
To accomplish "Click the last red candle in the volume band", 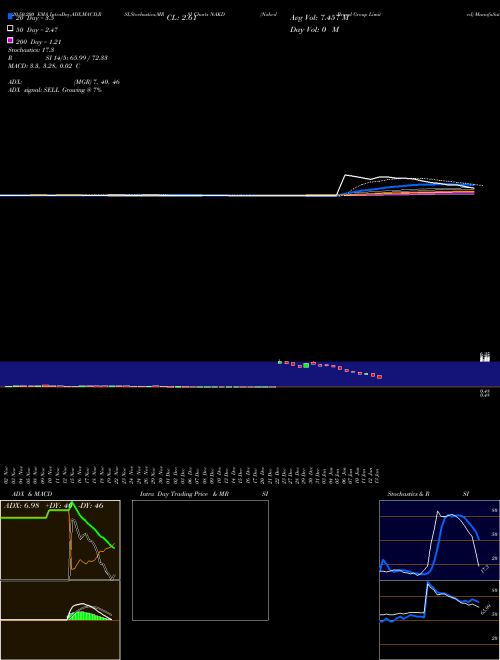I will pos(379,377).
